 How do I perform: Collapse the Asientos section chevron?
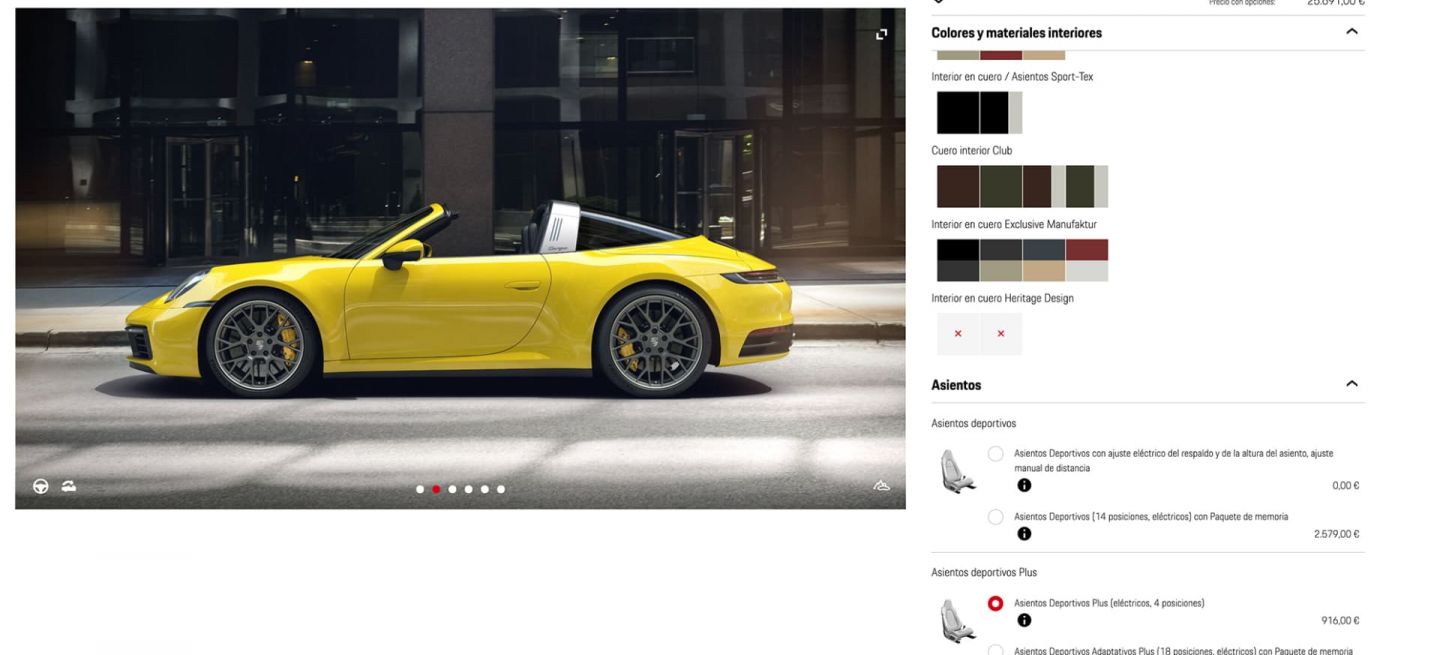pyautogui.click(x=1352, y=384)
